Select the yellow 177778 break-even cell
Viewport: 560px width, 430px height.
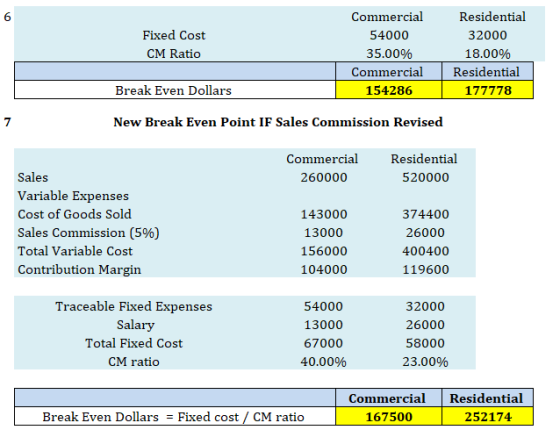(488, 90)
